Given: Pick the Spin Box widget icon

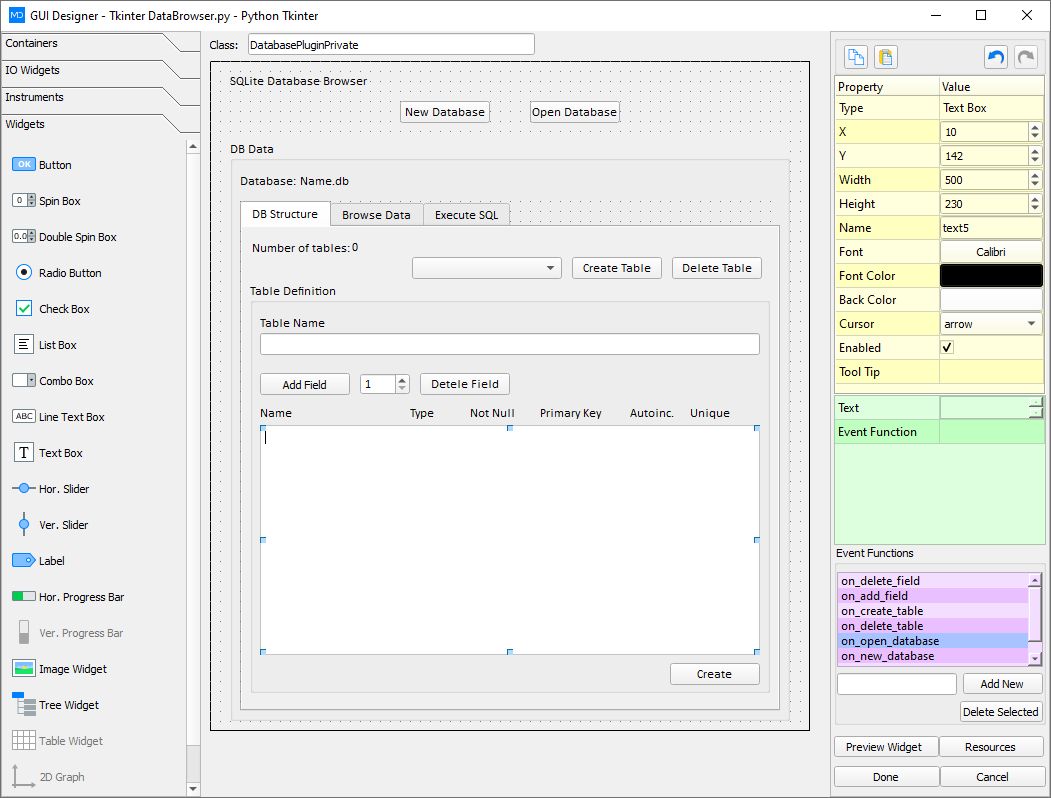Looking at the screenshot, I should (x=23, y=200).
